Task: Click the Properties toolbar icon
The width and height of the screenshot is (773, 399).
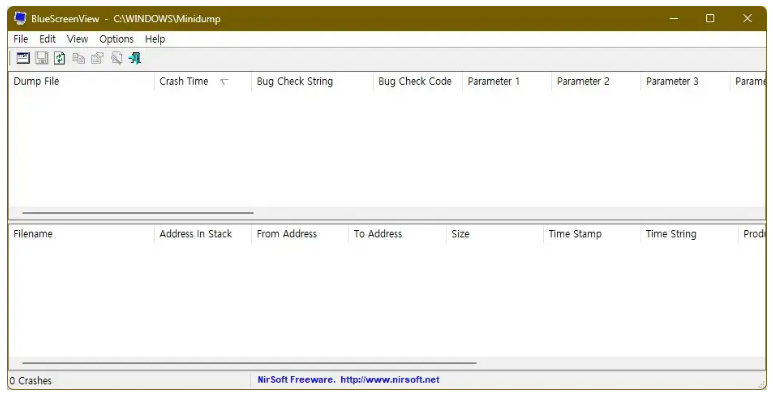Action: [x=97, y=58]
